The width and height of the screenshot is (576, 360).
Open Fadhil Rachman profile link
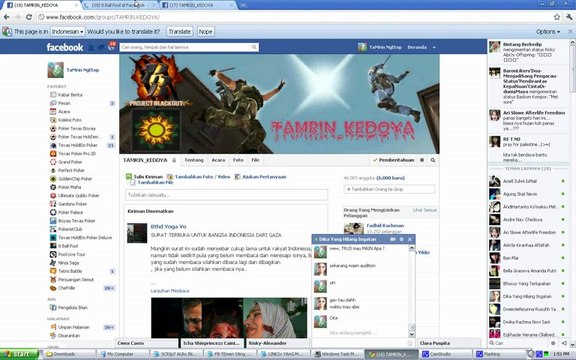[385, 226]
